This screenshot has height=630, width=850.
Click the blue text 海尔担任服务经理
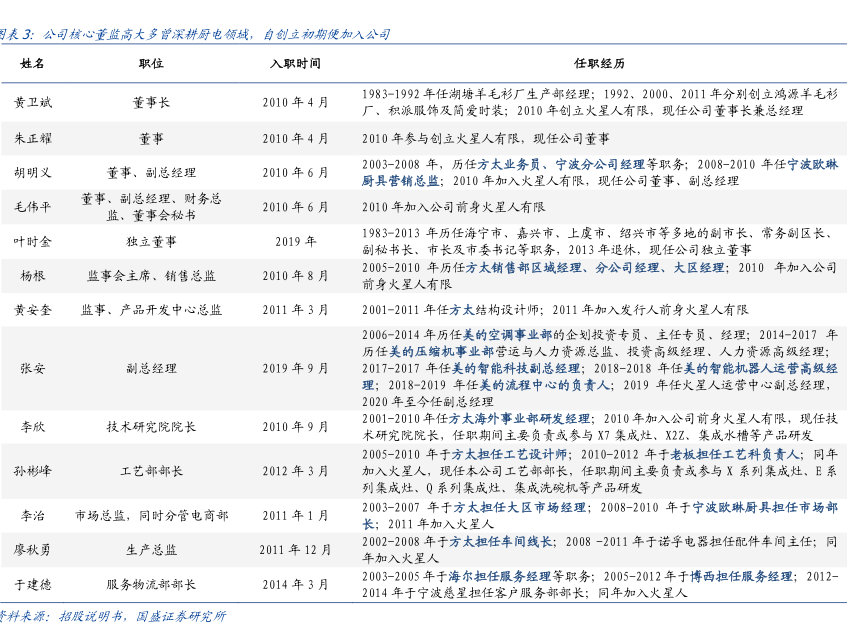[500, 576]
